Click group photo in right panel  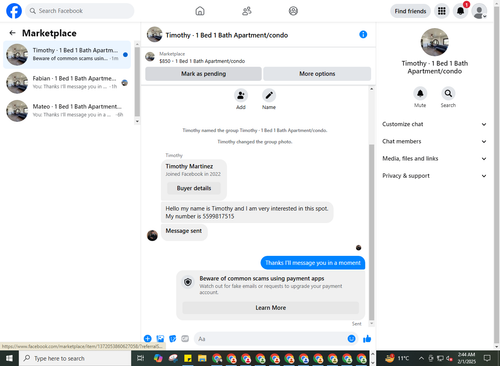click(x=434, y=42)
